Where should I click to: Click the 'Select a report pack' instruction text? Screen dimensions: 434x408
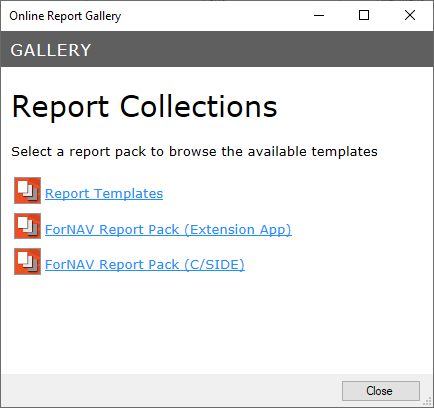tap(194, 152)
